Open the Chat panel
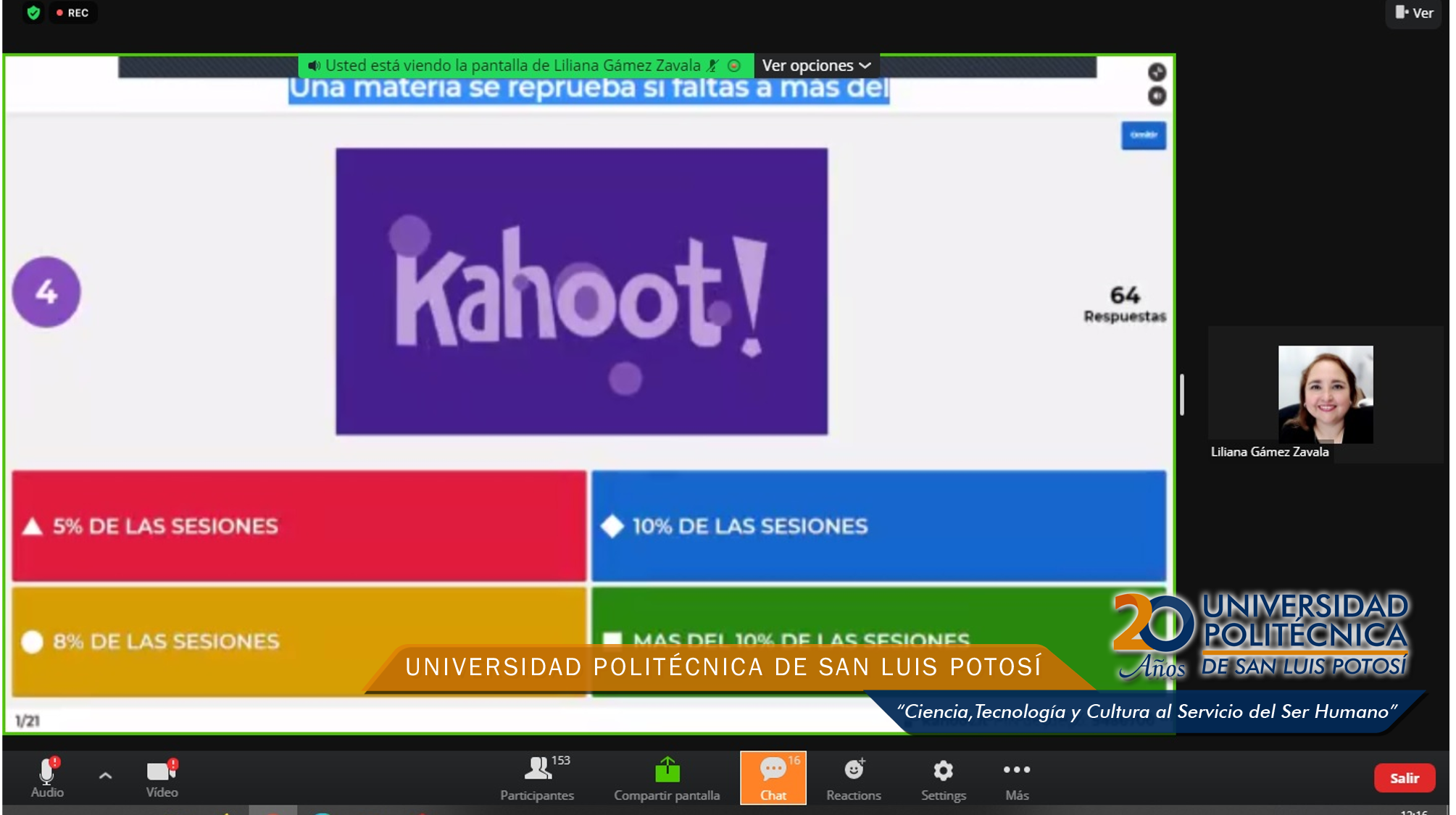 coord(773,777)
